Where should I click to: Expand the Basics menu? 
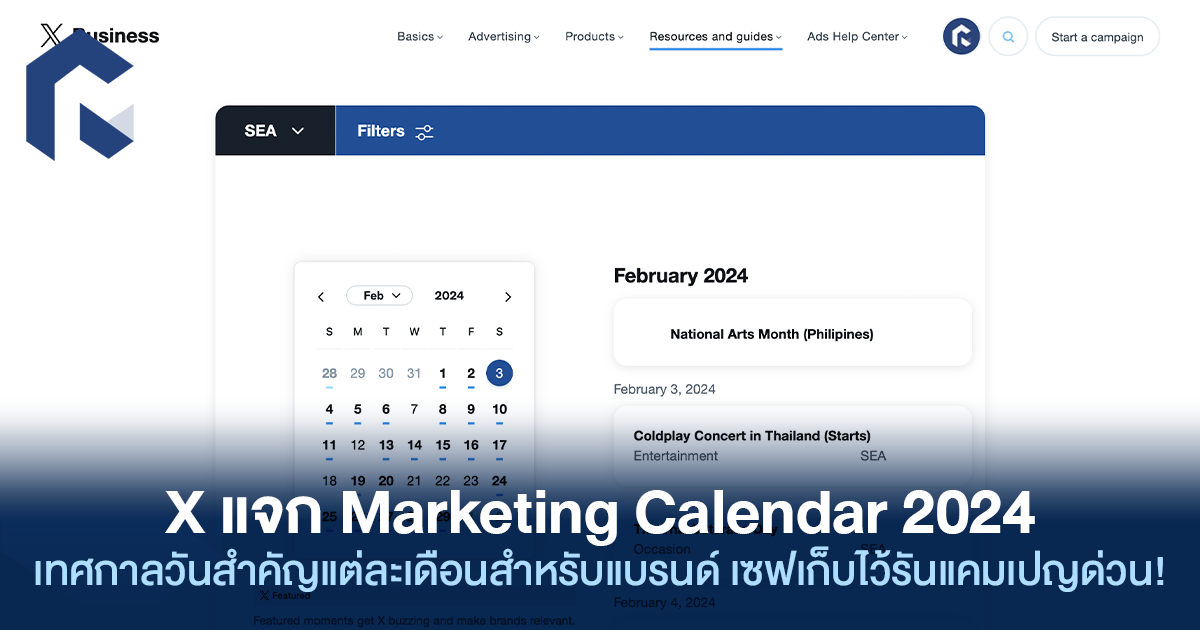coord(419,37)
